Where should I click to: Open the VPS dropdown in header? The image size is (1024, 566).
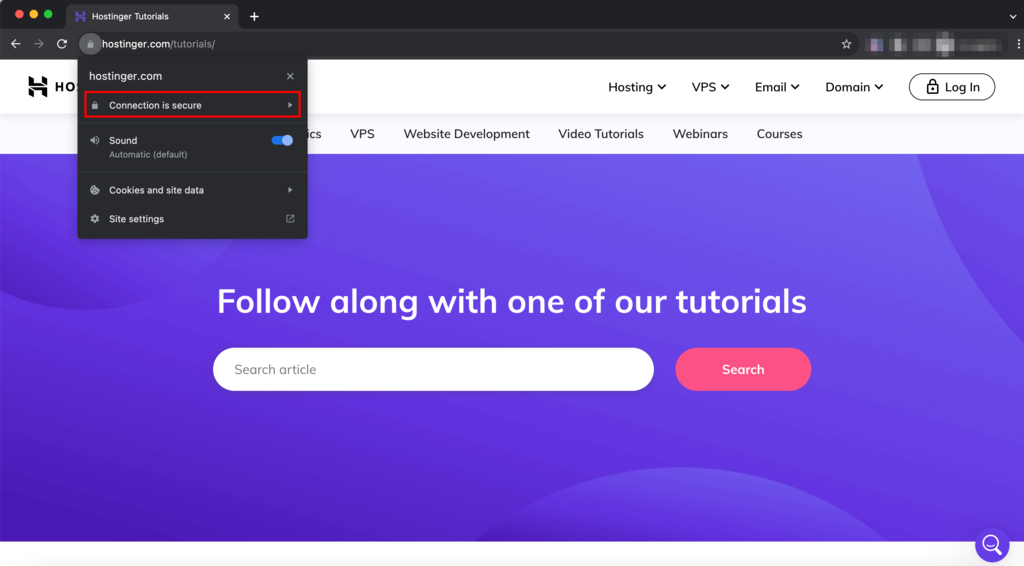point(710,87)
